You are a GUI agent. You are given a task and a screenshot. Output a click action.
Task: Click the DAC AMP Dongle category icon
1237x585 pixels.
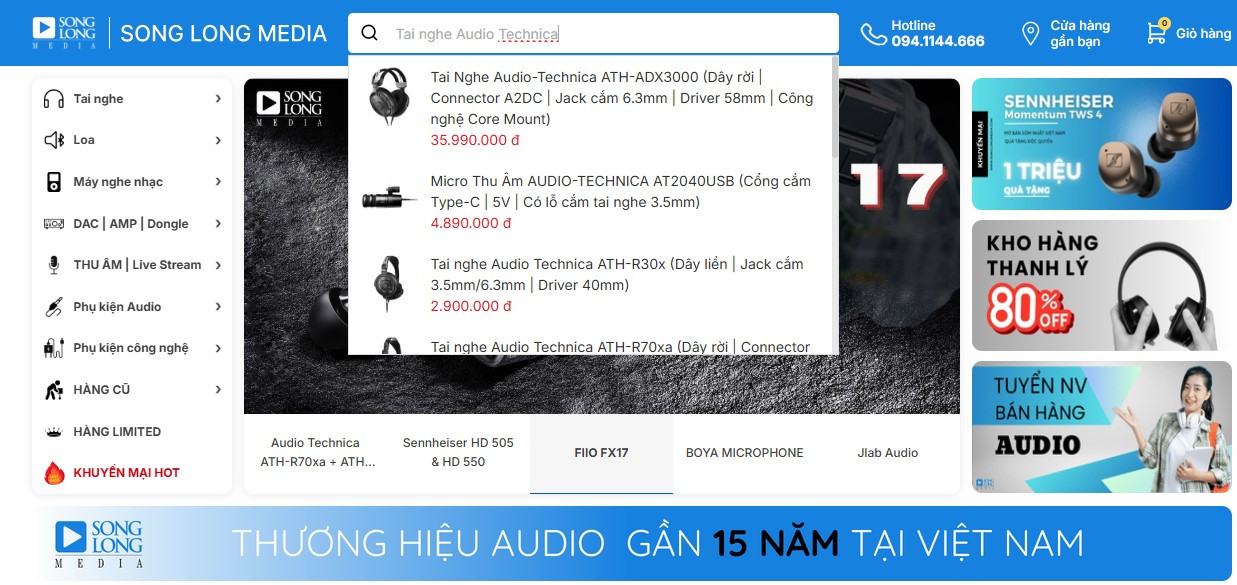click(54, 224)
